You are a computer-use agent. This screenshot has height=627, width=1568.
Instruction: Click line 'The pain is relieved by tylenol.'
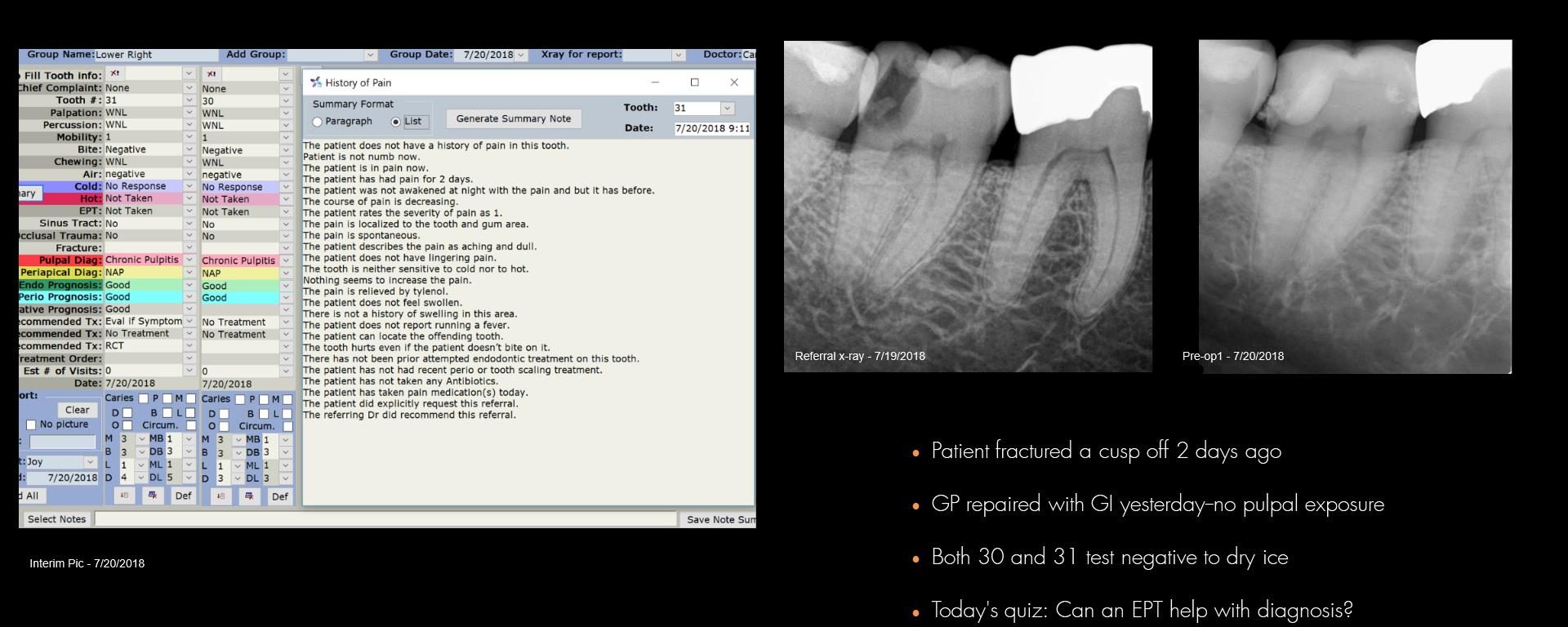(x=376, y=291)
